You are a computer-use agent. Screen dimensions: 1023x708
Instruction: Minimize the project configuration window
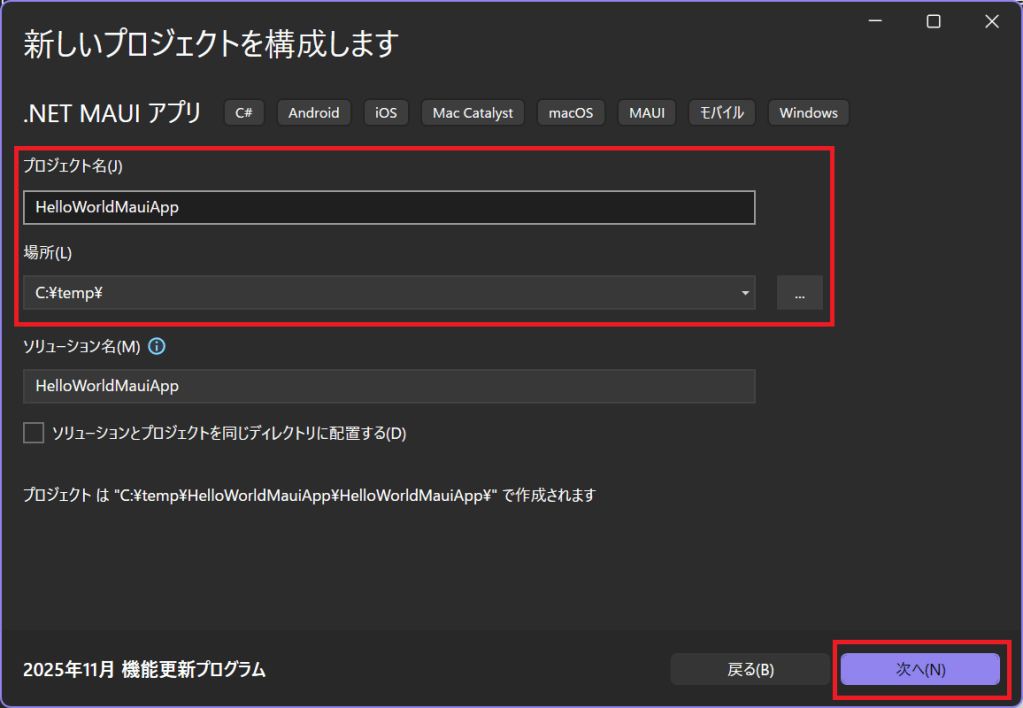click(x=875, y=22)
